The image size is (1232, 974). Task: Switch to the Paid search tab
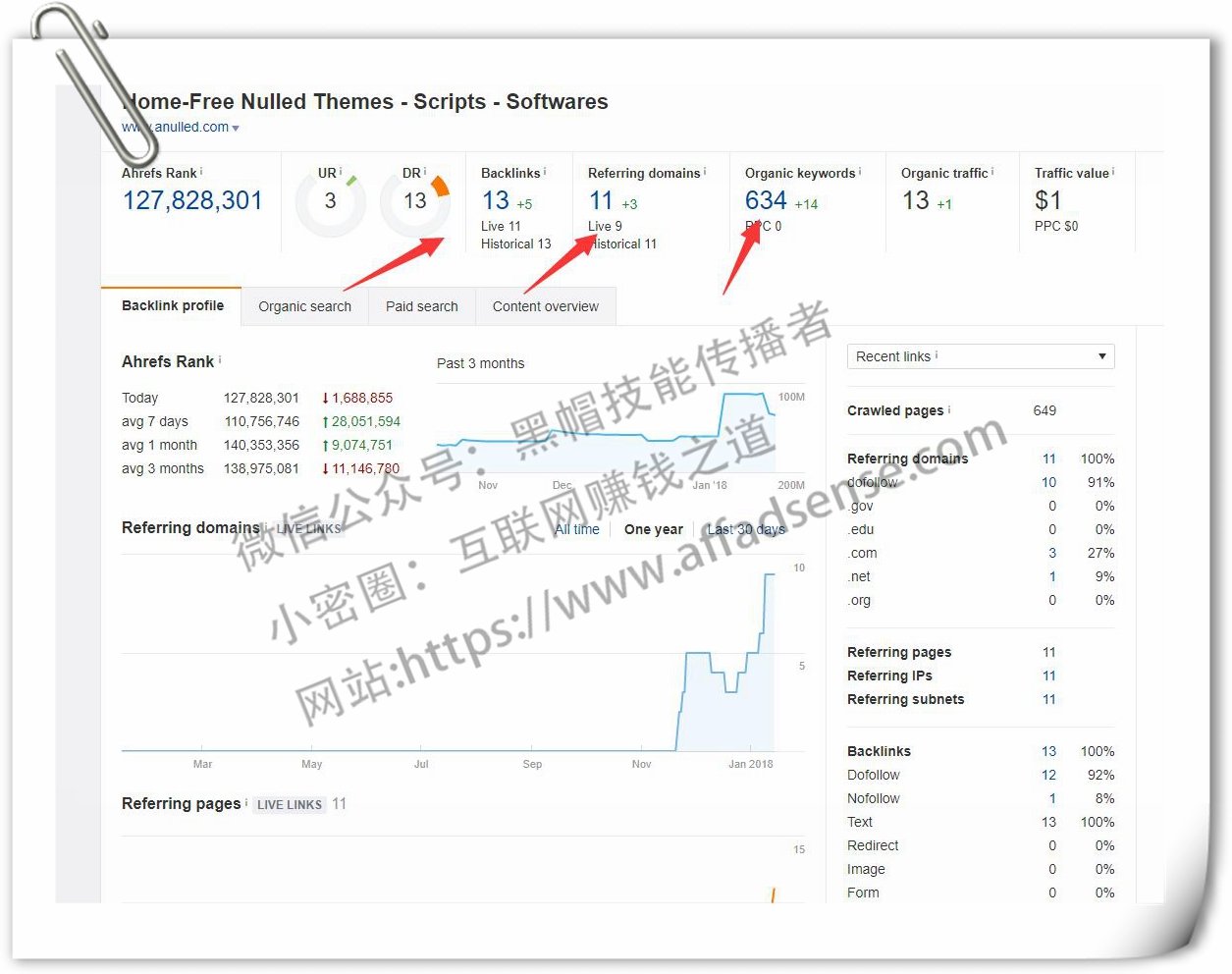(x=422, y=306)
